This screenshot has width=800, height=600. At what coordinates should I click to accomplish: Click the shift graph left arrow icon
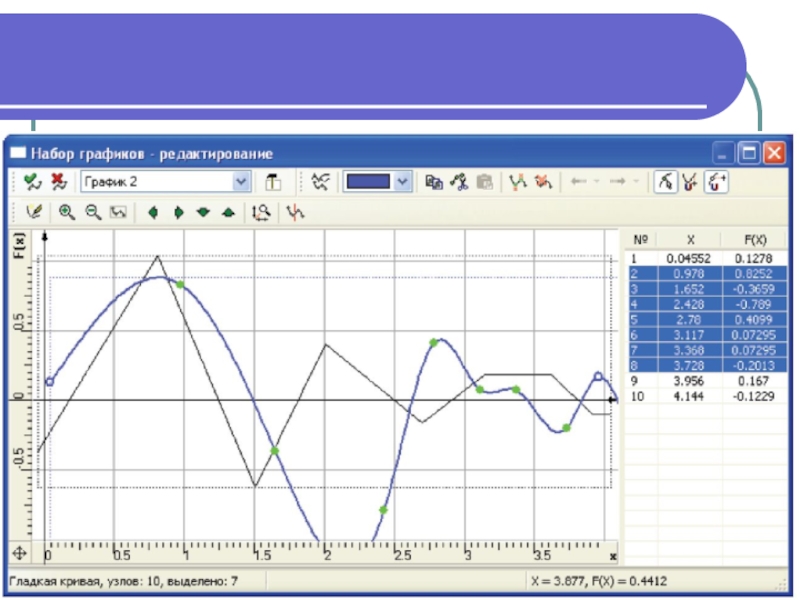tap(153, 212)
